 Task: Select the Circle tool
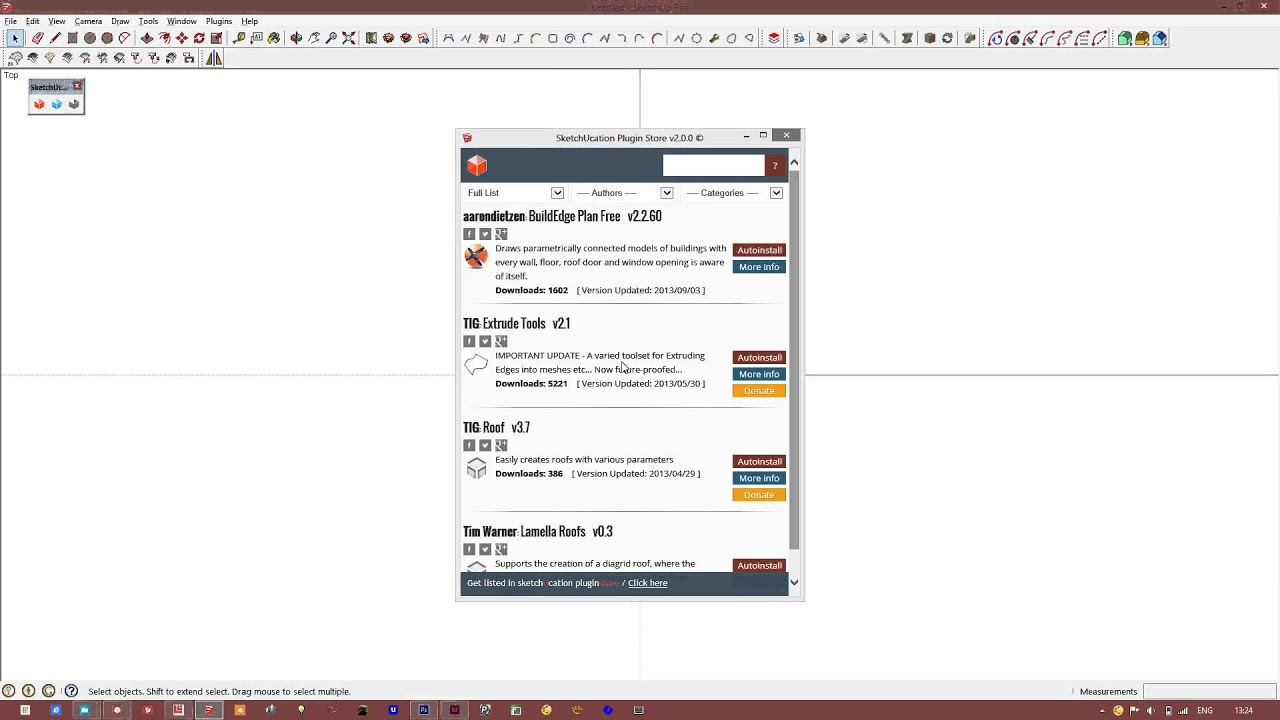[x=90, y=38]
